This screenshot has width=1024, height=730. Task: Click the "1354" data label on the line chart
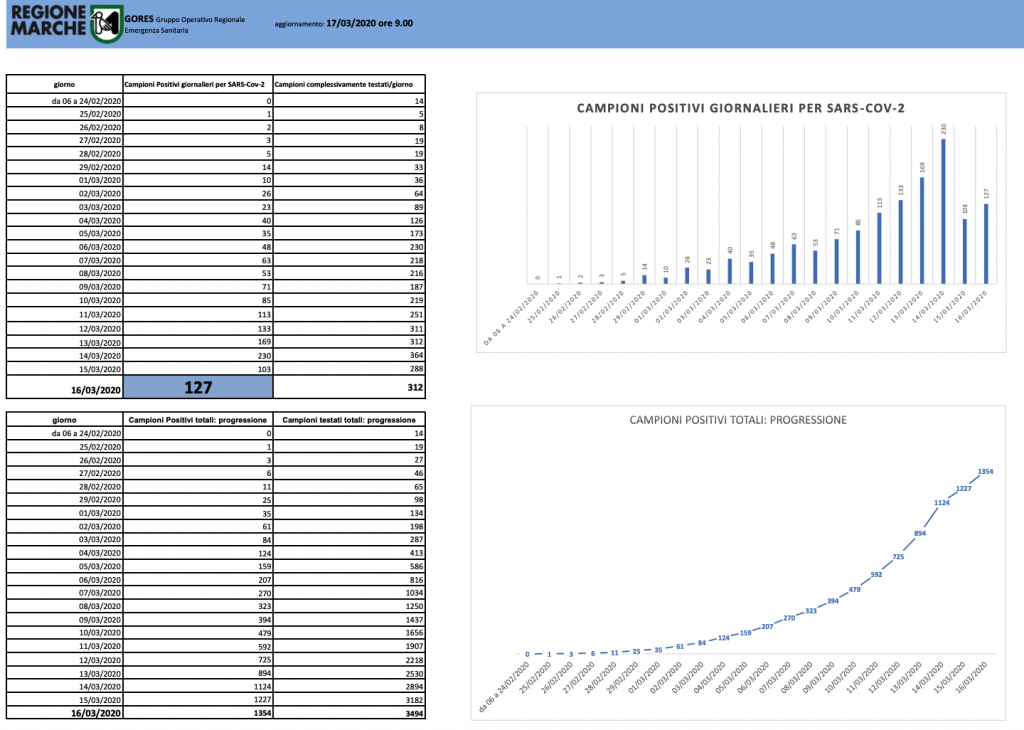coord(985,471)
